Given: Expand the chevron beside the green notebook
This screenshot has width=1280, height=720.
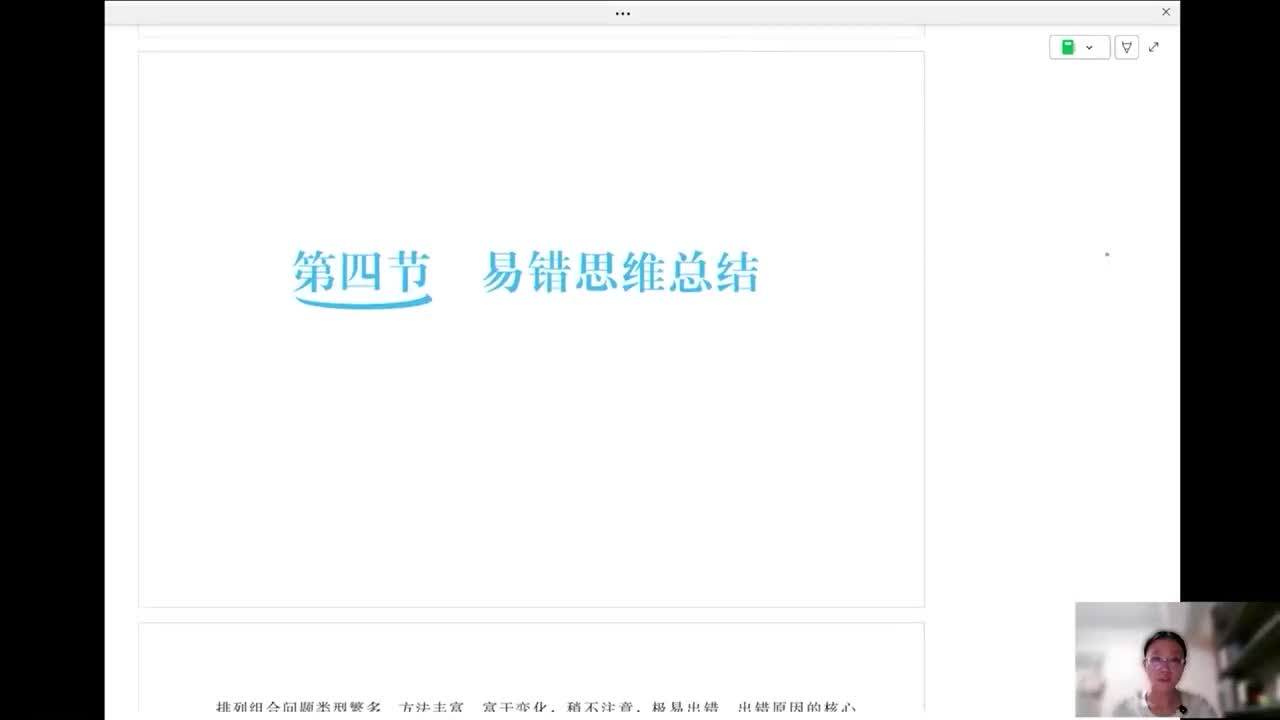Looking at the screenshot, I should [1089, 48].
